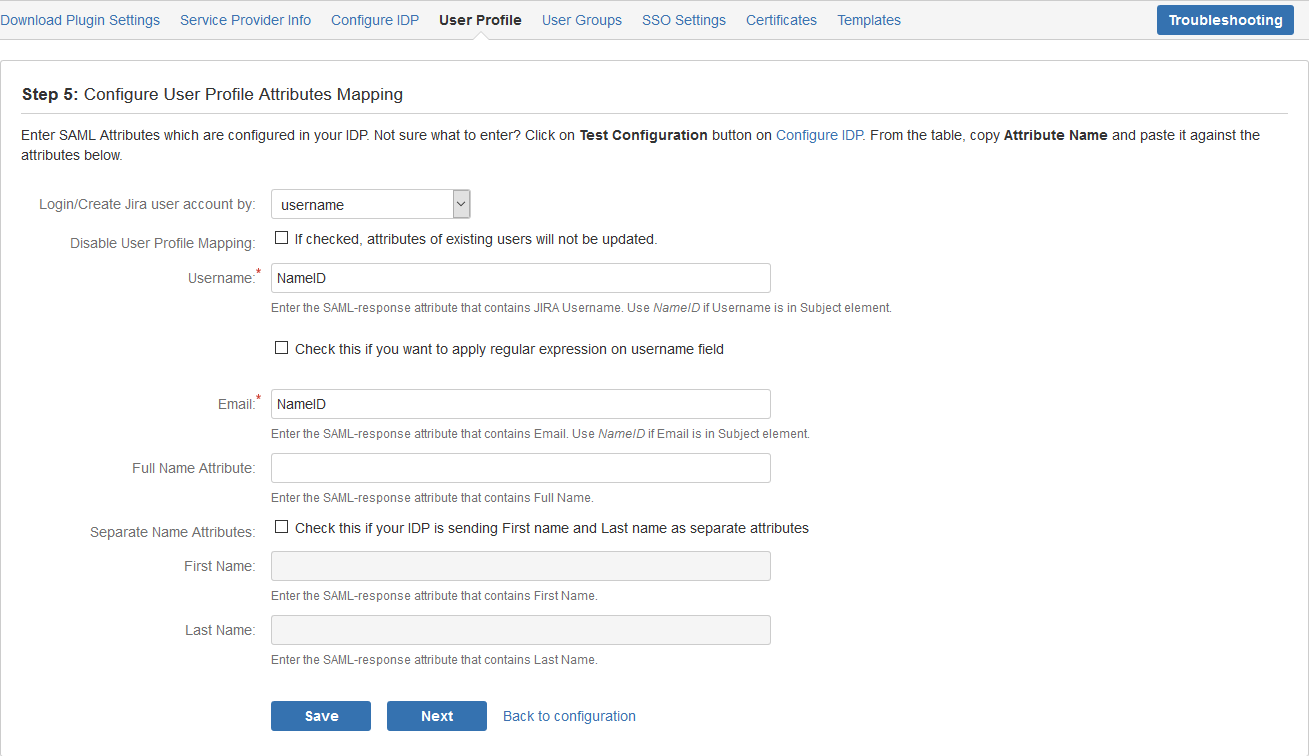Click the 'Full Name Attribute:' label
Screen dimensions: 1309x756
point(194,468)
